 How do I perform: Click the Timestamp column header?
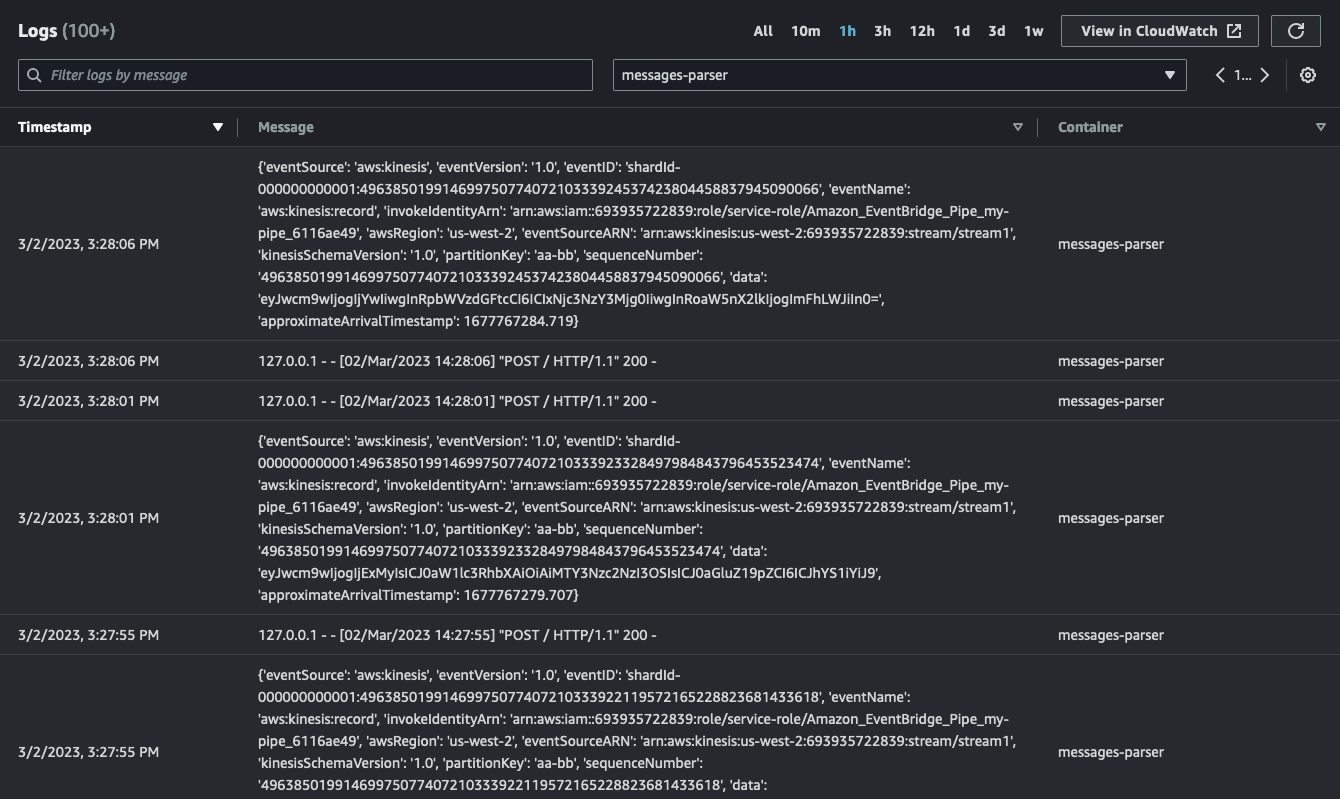click(55, 127)
